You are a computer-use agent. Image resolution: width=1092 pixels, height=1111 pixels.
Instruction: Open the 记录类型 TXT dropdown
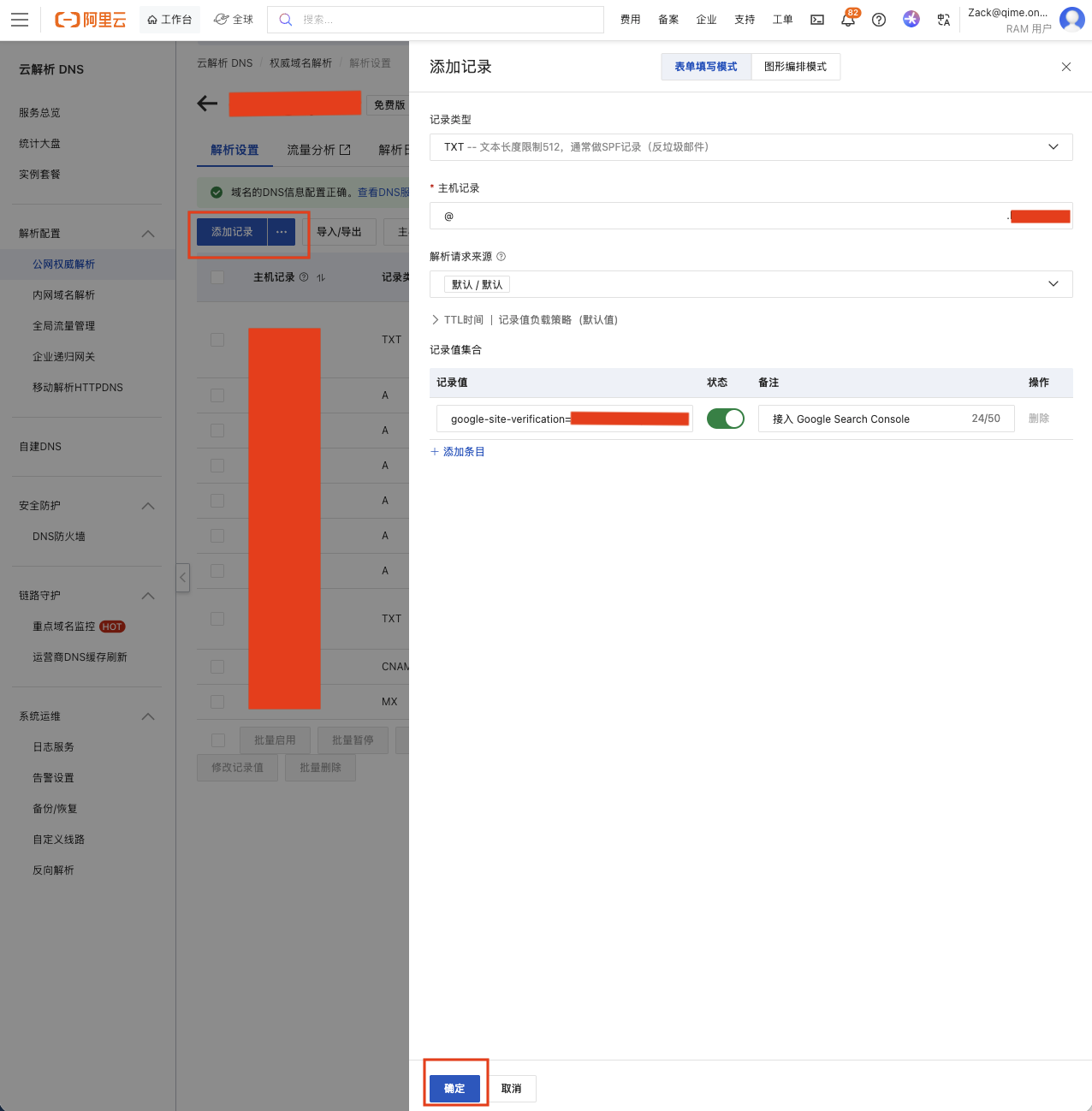751,147
